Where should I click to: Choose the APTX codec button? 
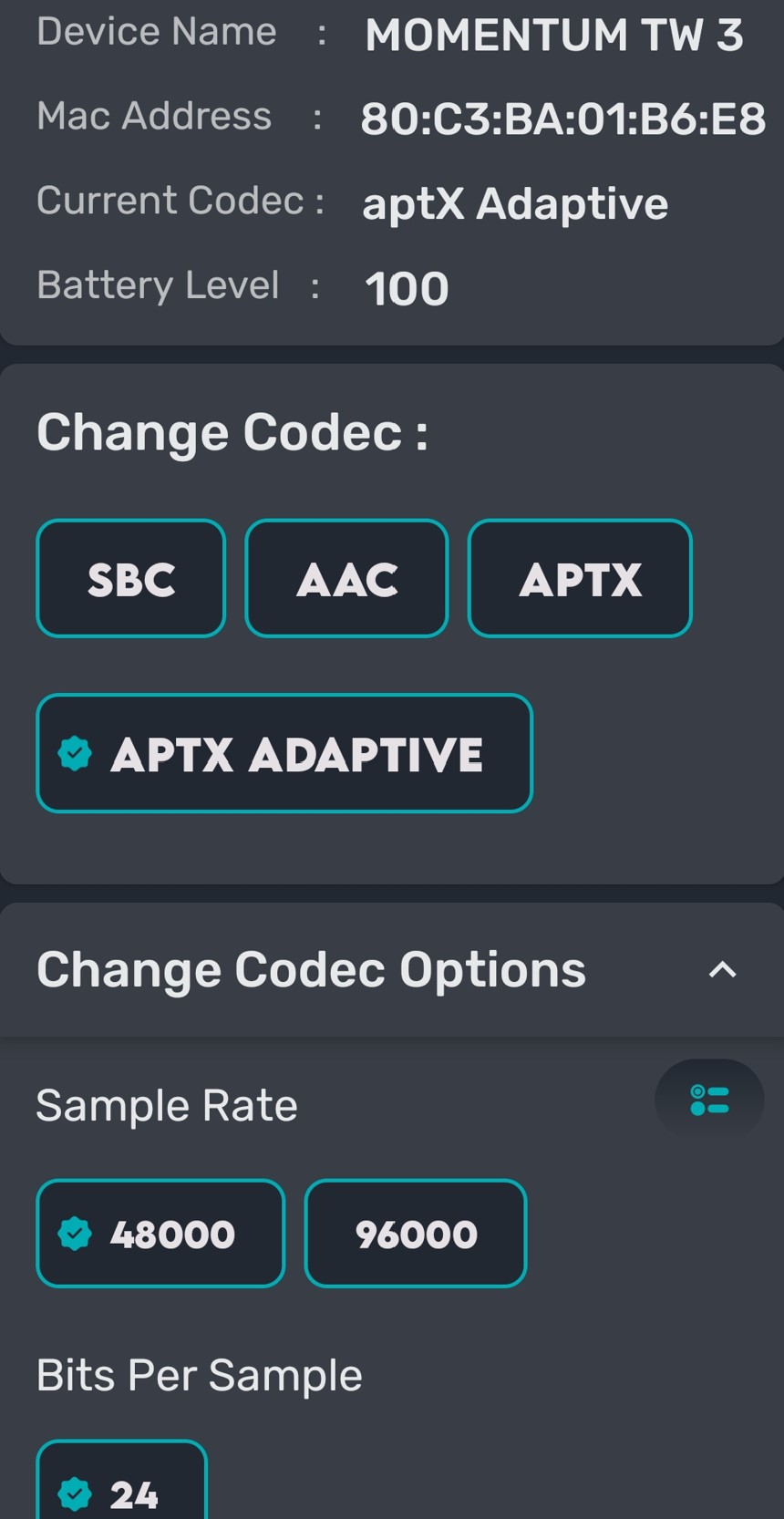tap(580, 579)
